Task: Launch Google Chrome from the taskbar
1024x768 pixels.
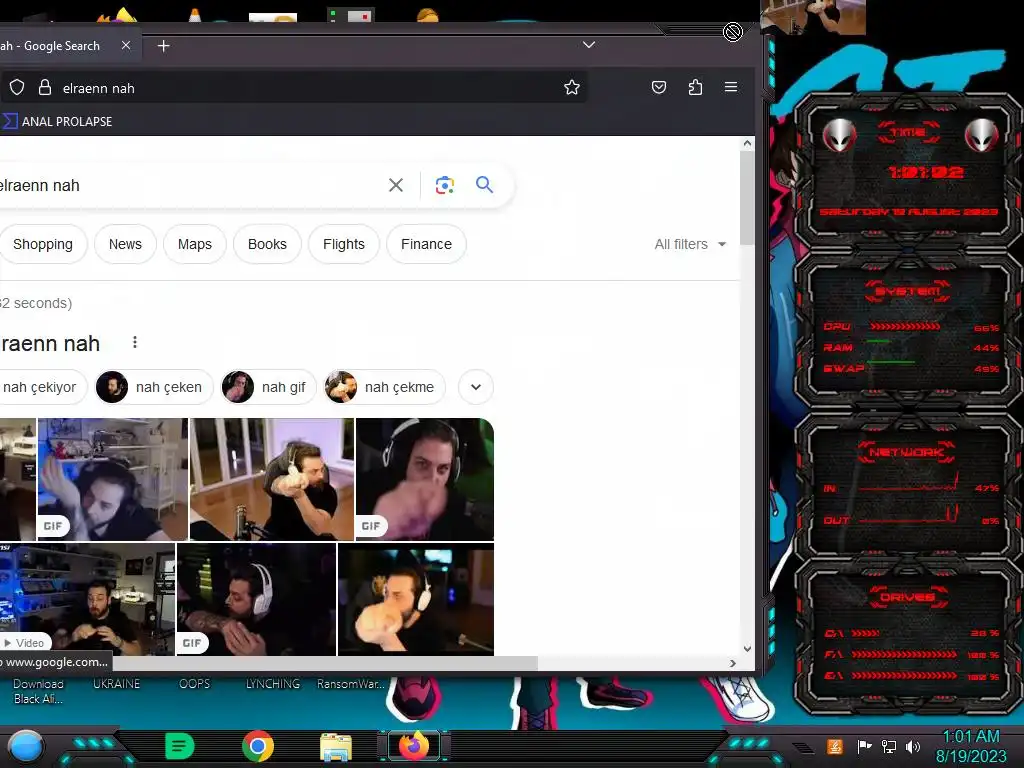Action: click(258, 746)
